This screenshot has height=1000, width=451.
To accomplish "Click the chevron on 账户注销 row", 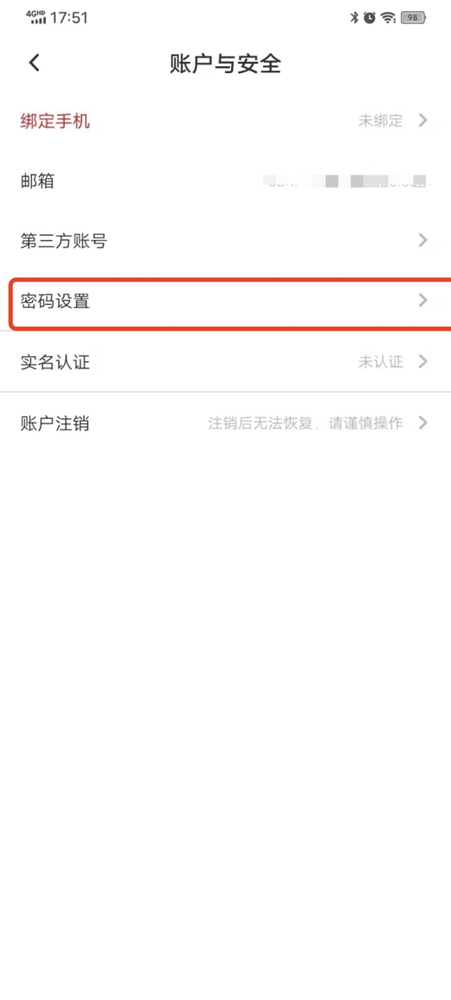I will pyautogui.click(x=422, y=422).
